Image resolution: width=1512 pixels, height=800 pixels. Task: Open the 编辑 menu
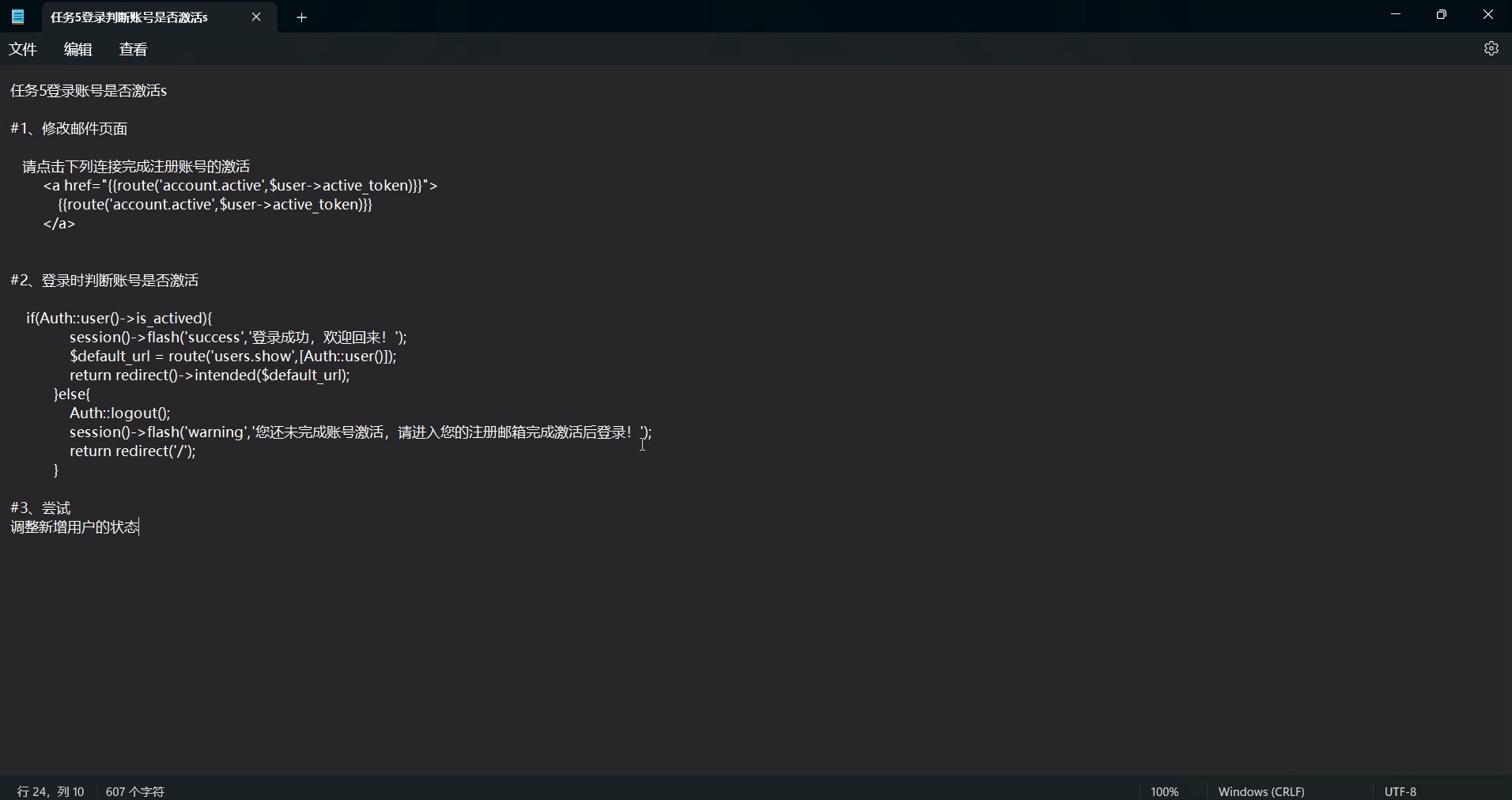click(77, 48)
